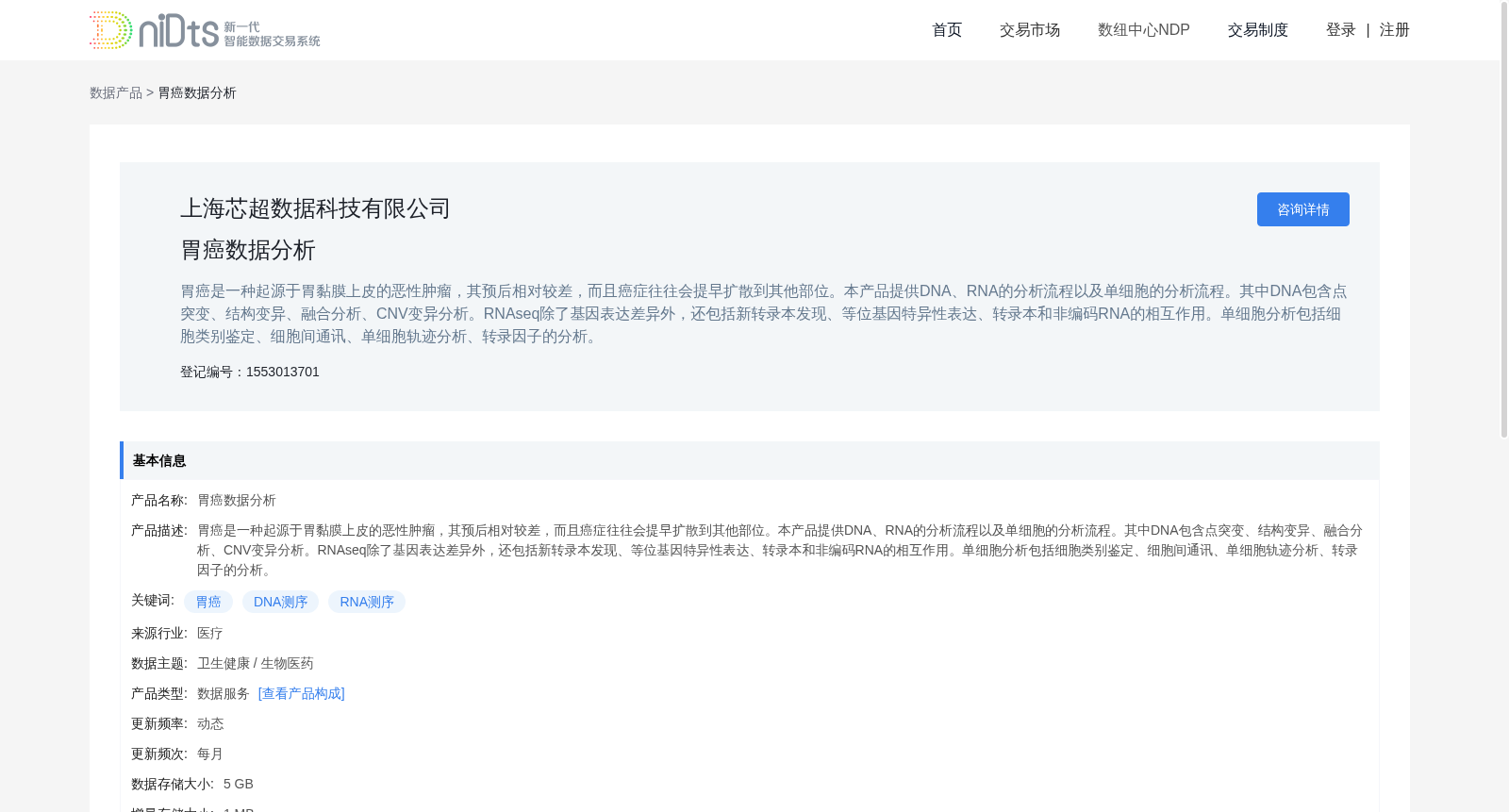
Task: Click the 5 GB storage size value
Action: [239, 784]
